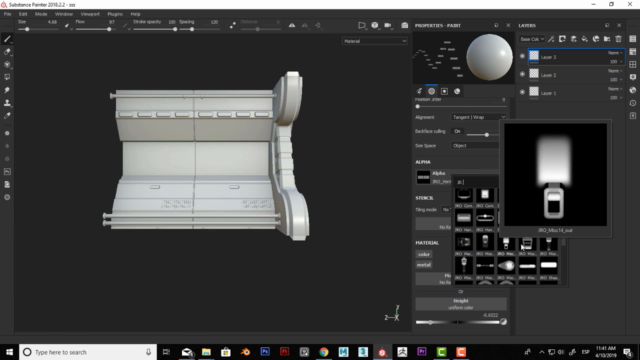Add a new fill layer

(585, 39)
